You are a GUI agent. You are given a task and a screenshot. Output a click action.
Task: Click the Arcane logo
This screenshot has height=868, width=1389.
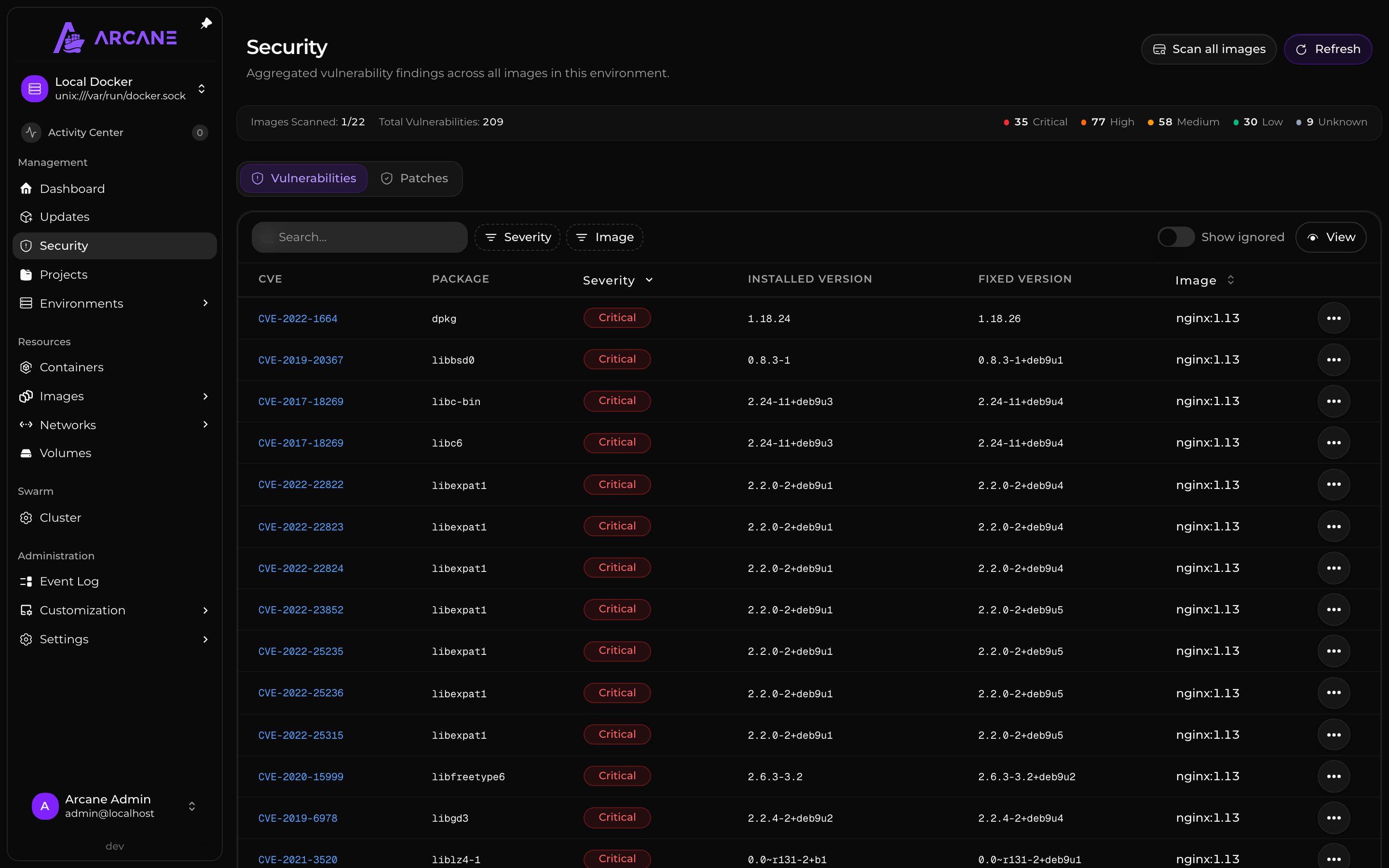click(115, 38)
